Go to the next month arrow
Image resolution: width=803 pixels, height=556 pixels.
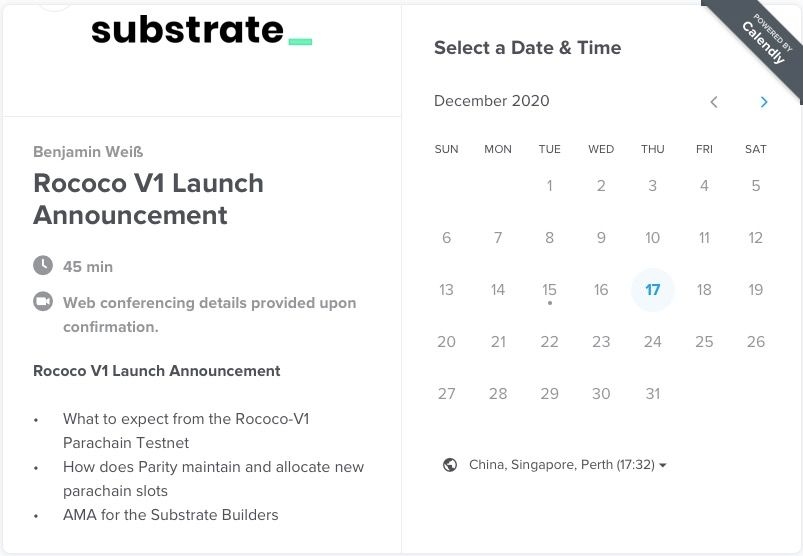pyautogui.click(x=764, y=102)
